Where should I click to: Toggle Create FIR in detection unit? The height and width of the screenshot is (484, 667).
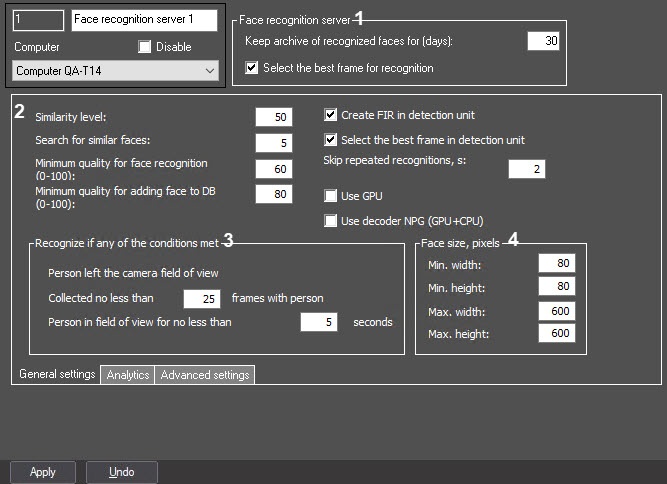[x=330, y=115]
